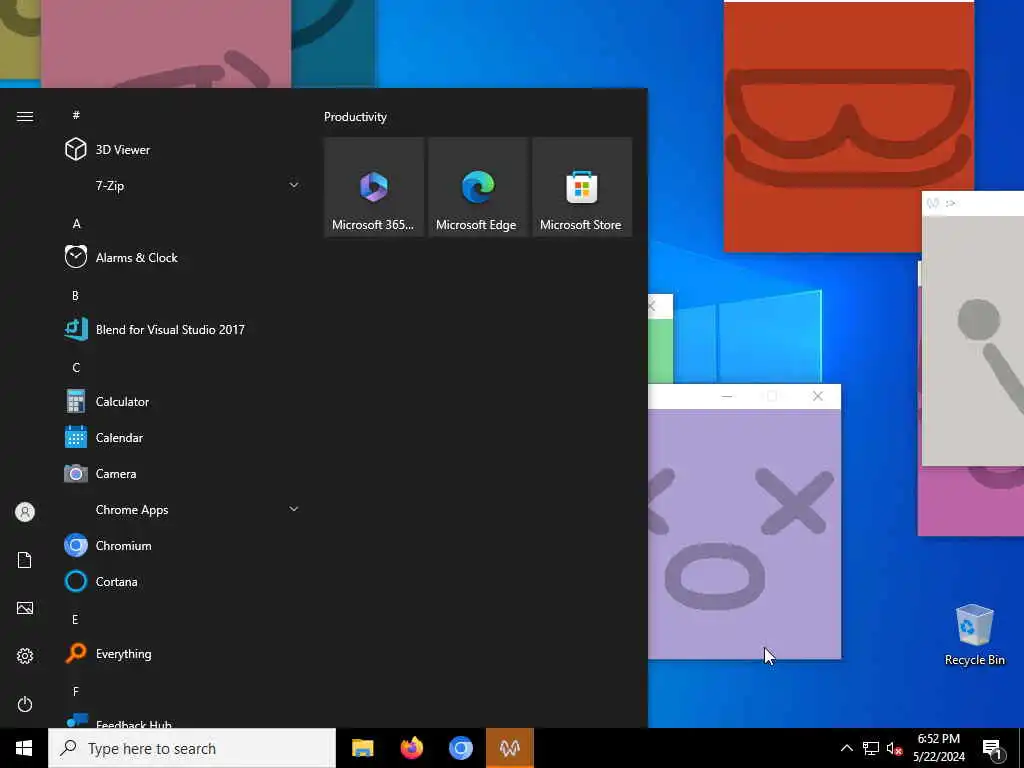The height and width of the screenshot is (768, 1024).
Task: Open Chromium from the taskbar
Action: [460, 748]
